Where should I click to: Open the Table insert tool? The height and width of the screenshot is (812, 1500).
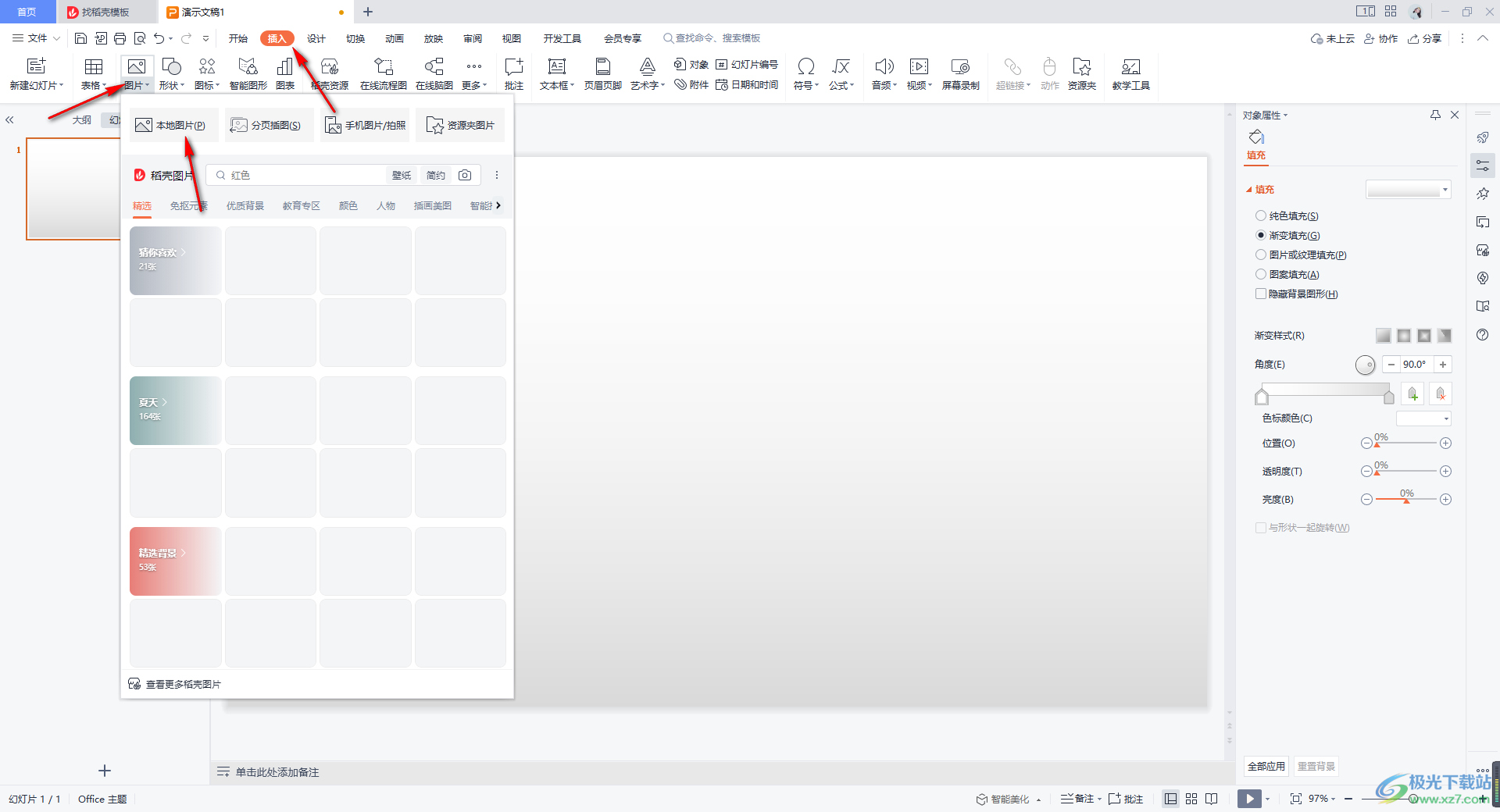tap(94, 73)
